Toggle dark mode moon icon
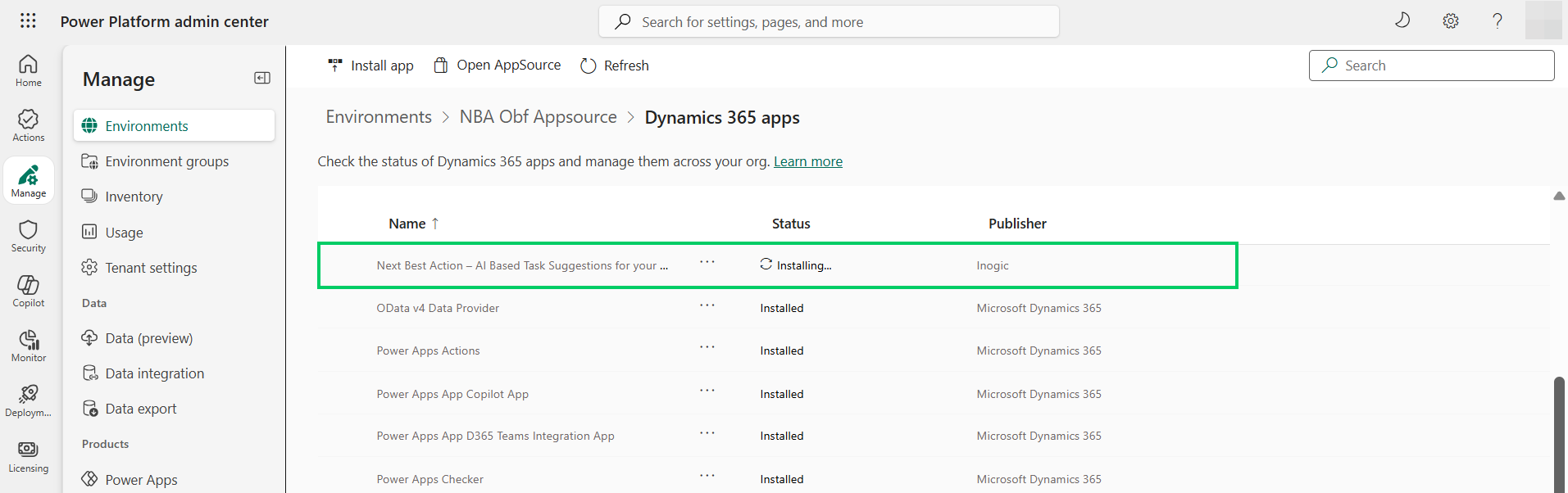 click(x=1402, y=20)
